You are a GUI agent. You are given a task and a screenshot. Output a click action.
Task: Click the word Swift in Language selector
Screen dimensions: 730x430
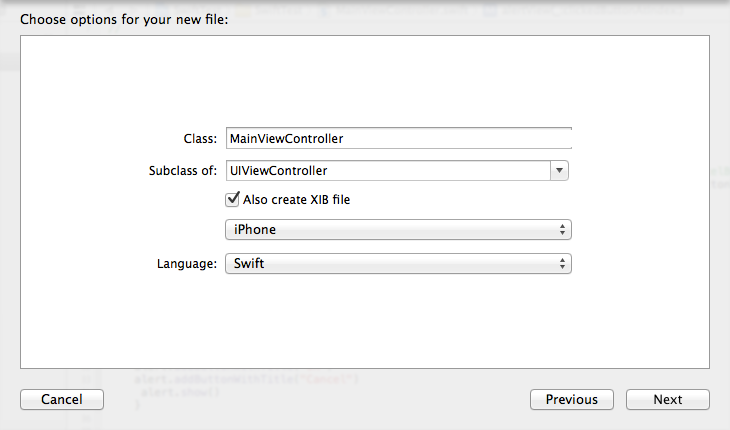click(x=249, y=263)
